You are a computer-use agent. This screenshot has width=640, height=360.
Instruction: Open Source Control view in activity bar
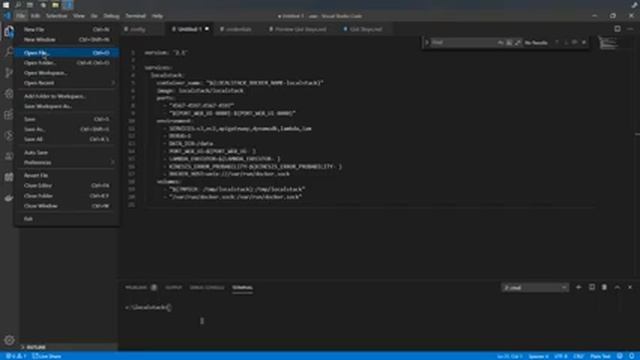click(9, 73)
